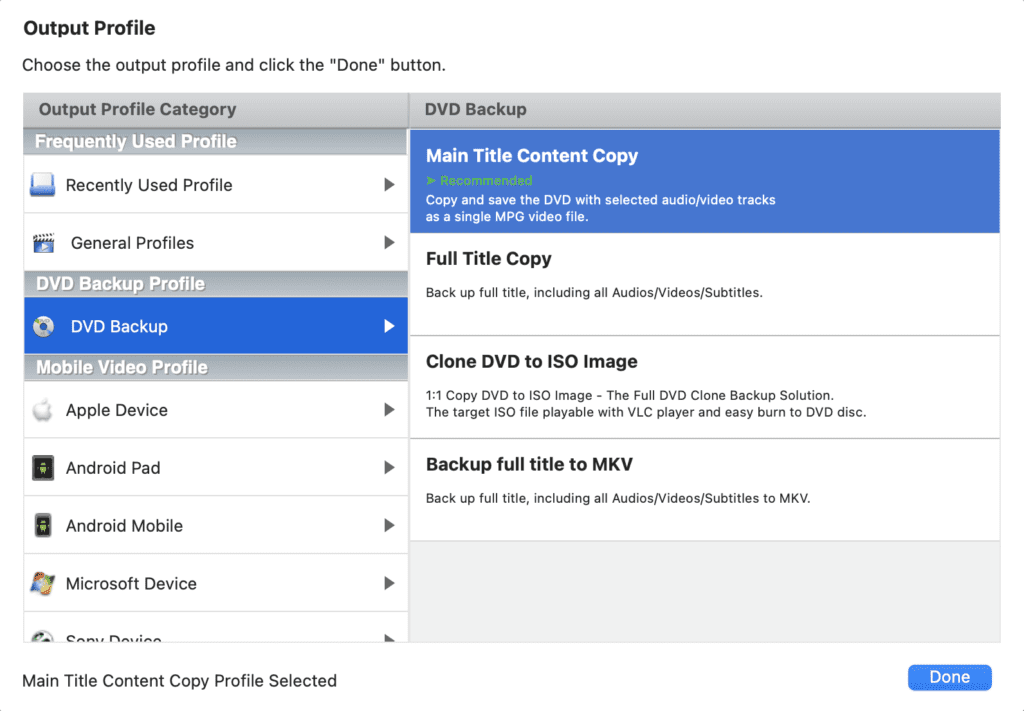Click 'Back up full title, including all Audios/Videos/Subtitles.' description
This screenshot has height=711, width=1024.
(x=594, y=292)
